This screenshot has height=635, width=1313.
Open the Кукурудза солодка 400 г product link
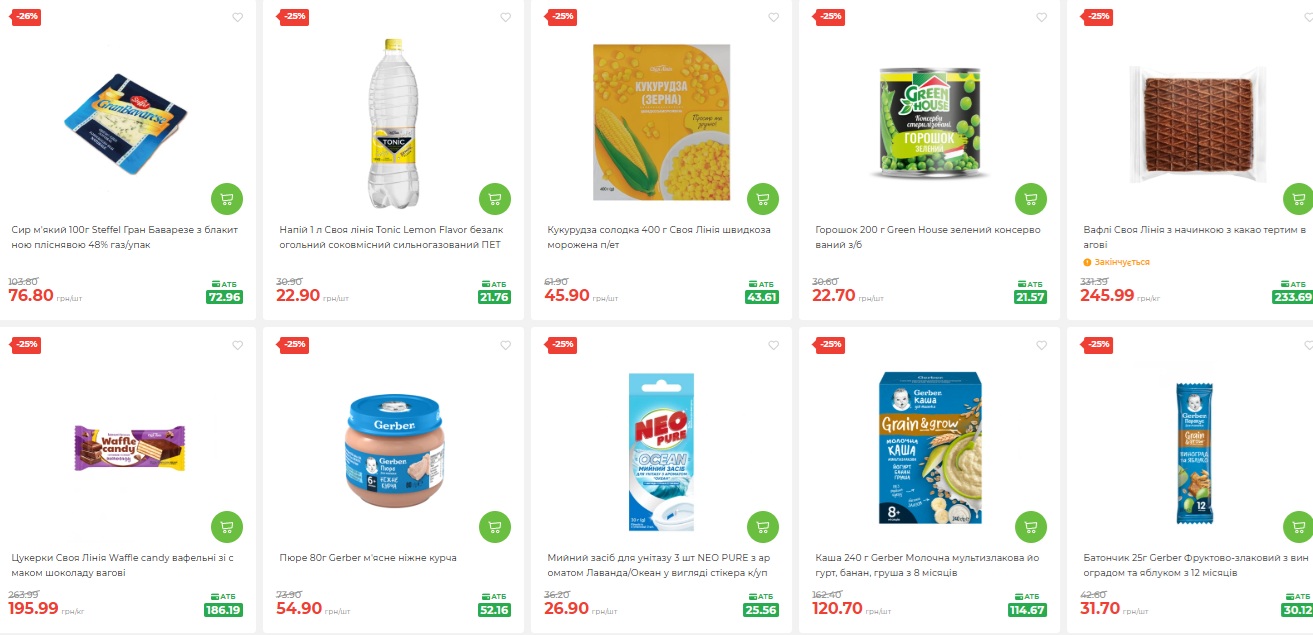(x=659, y=237)
